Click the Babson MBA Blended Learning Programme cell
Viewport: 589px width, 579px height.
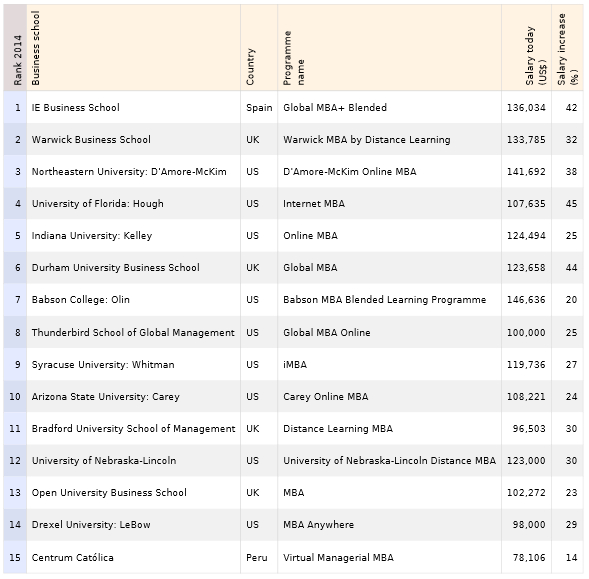coord(389,300)
